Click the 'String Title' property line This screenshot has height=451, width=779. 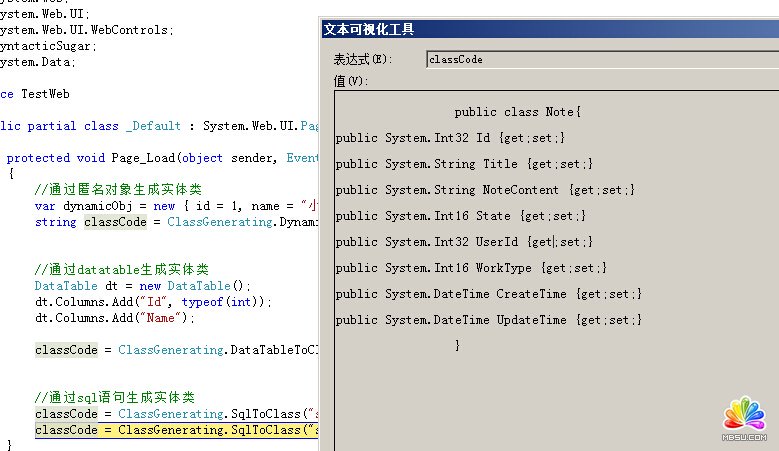pyautogui.click(x=465, y=164)
